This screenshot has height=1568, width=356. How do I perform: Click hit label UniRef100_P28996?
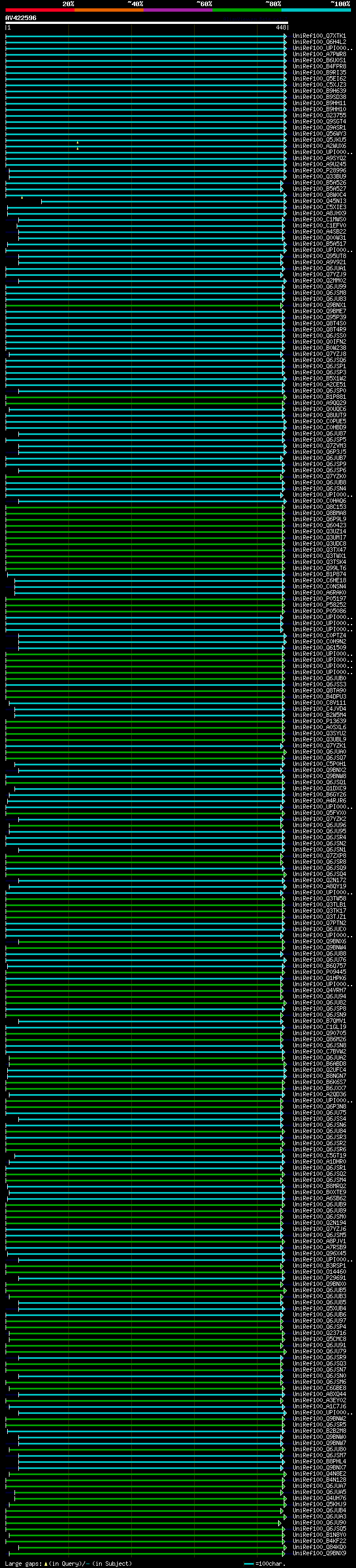point(319,170)
